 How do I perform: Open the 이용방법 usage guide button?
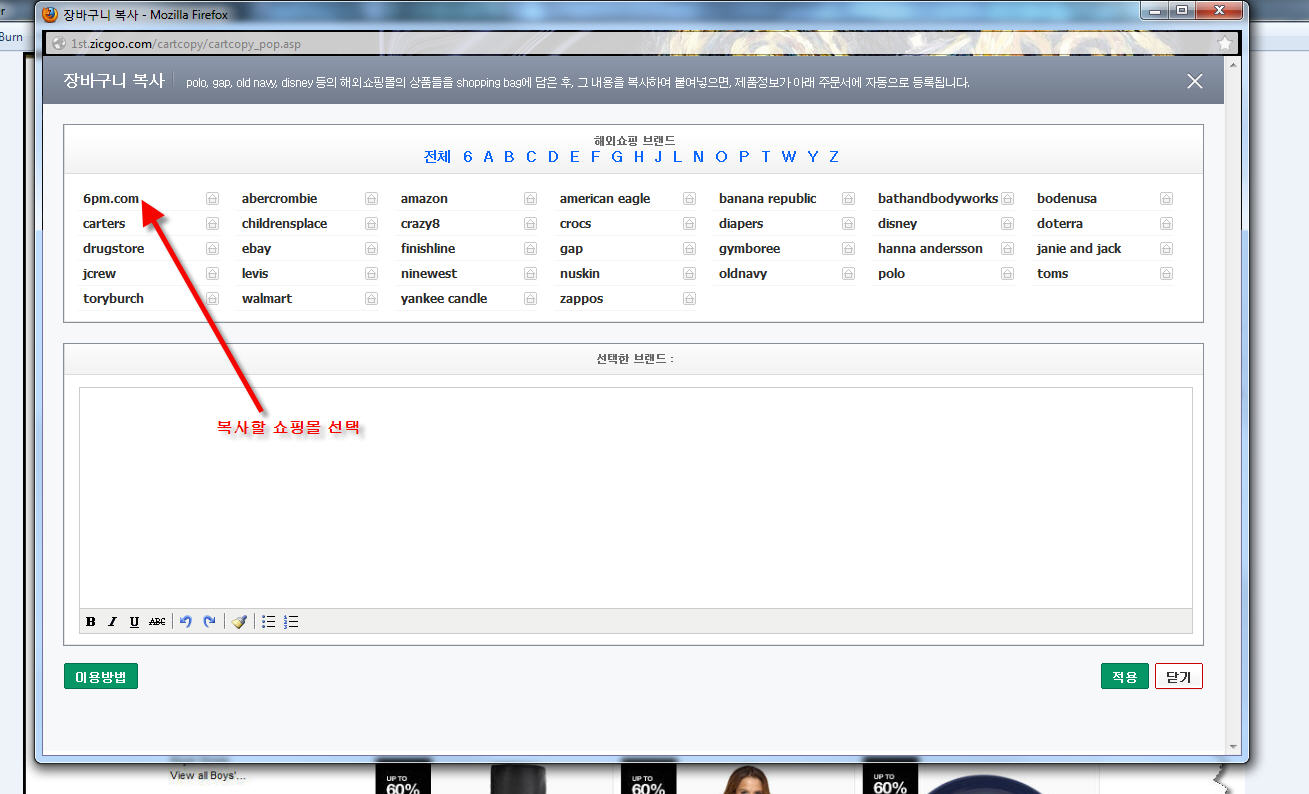click(101, 676)
